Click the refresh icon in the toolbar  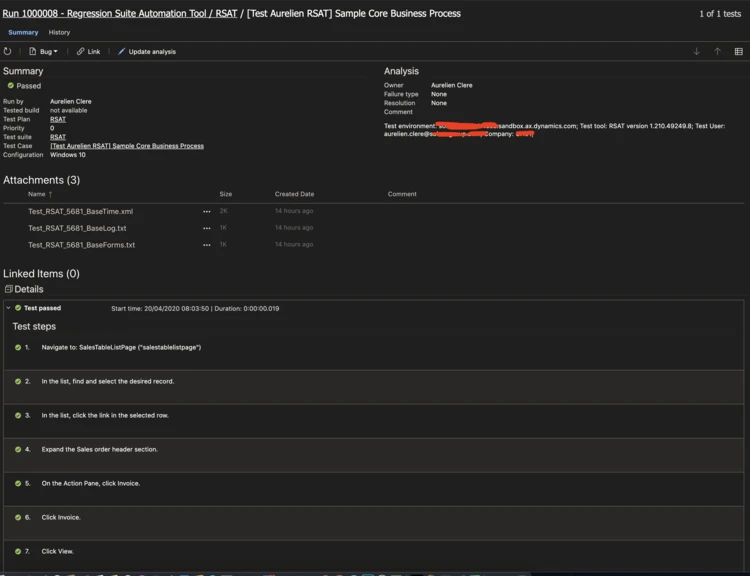tap(8, 51)
